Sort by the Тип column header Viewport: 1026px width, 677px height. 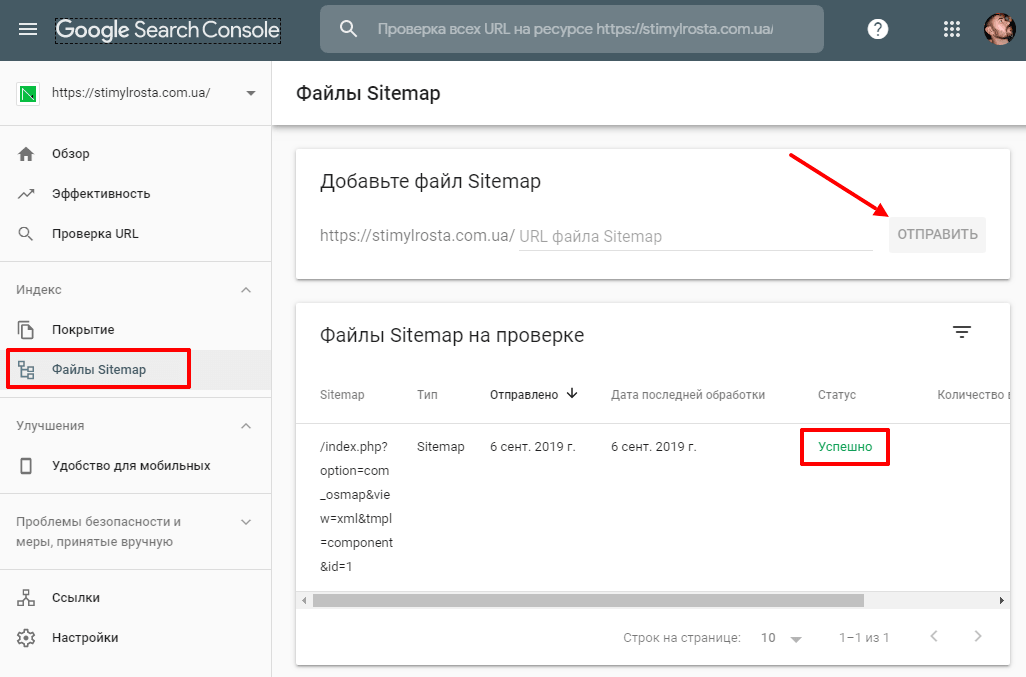click(x=427, y=394)
